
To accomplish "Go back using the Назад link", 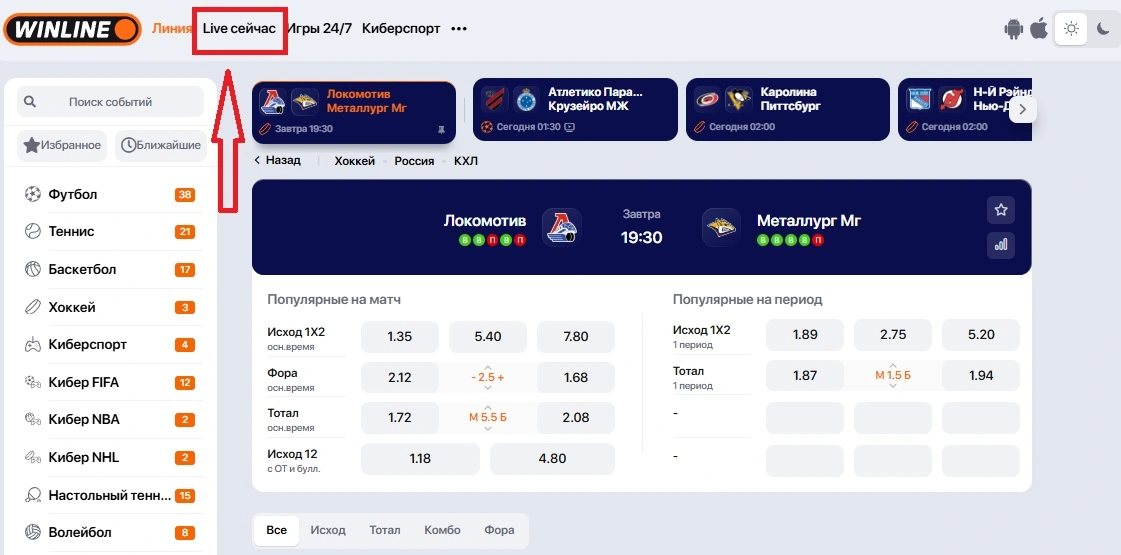I will 277,161.
